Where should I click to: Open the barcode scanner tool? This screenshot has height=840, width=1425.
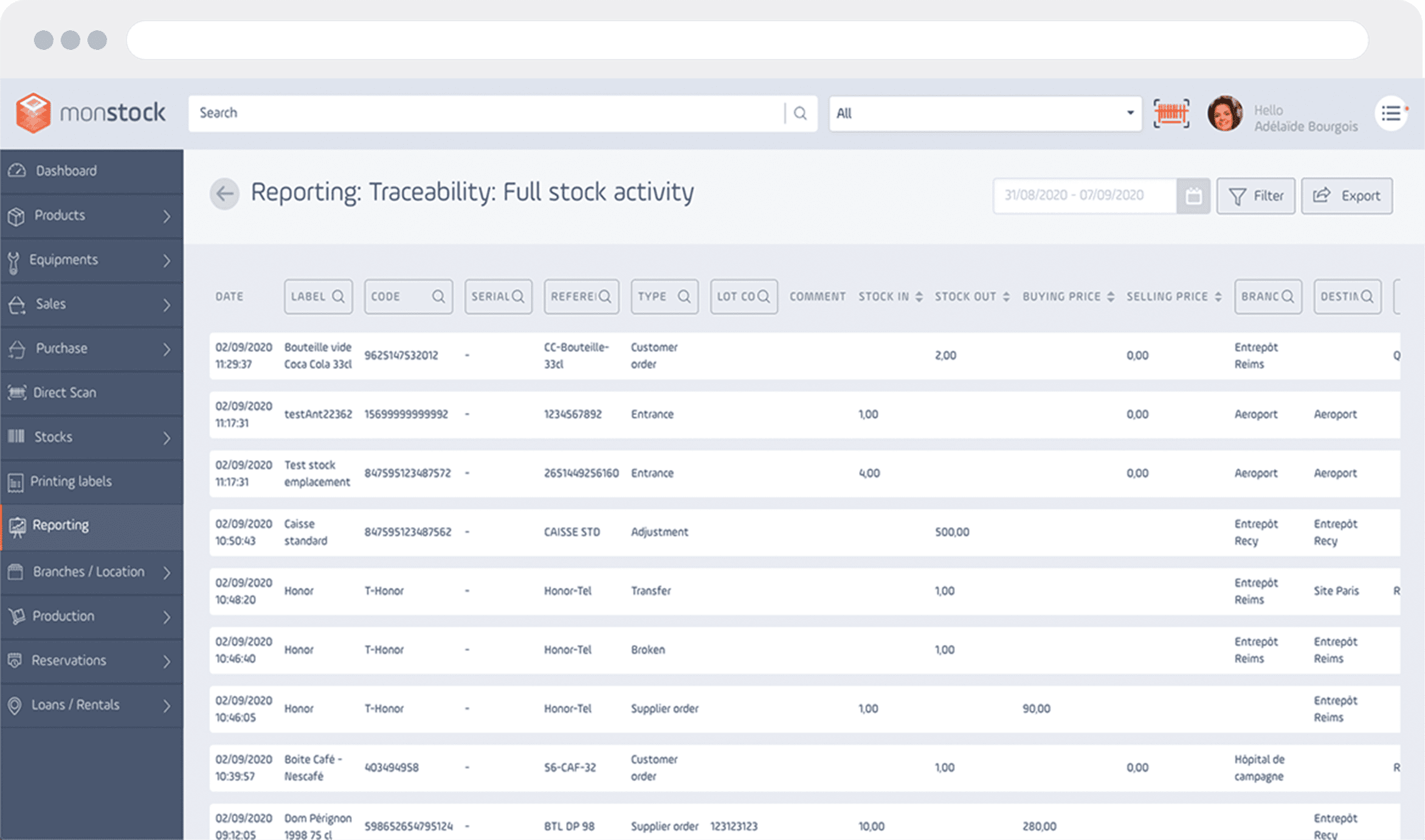coord(1170,113)
